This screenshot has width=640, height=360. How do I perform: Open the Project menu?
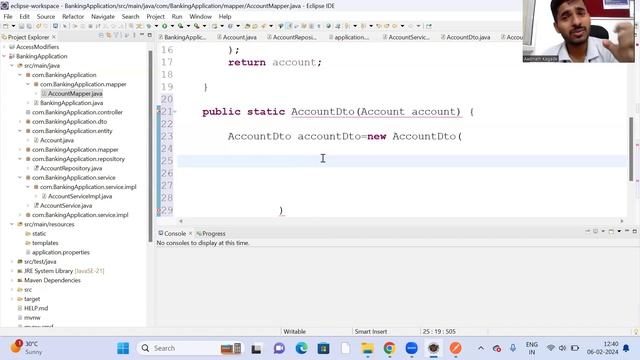click(x=156, y=16)
